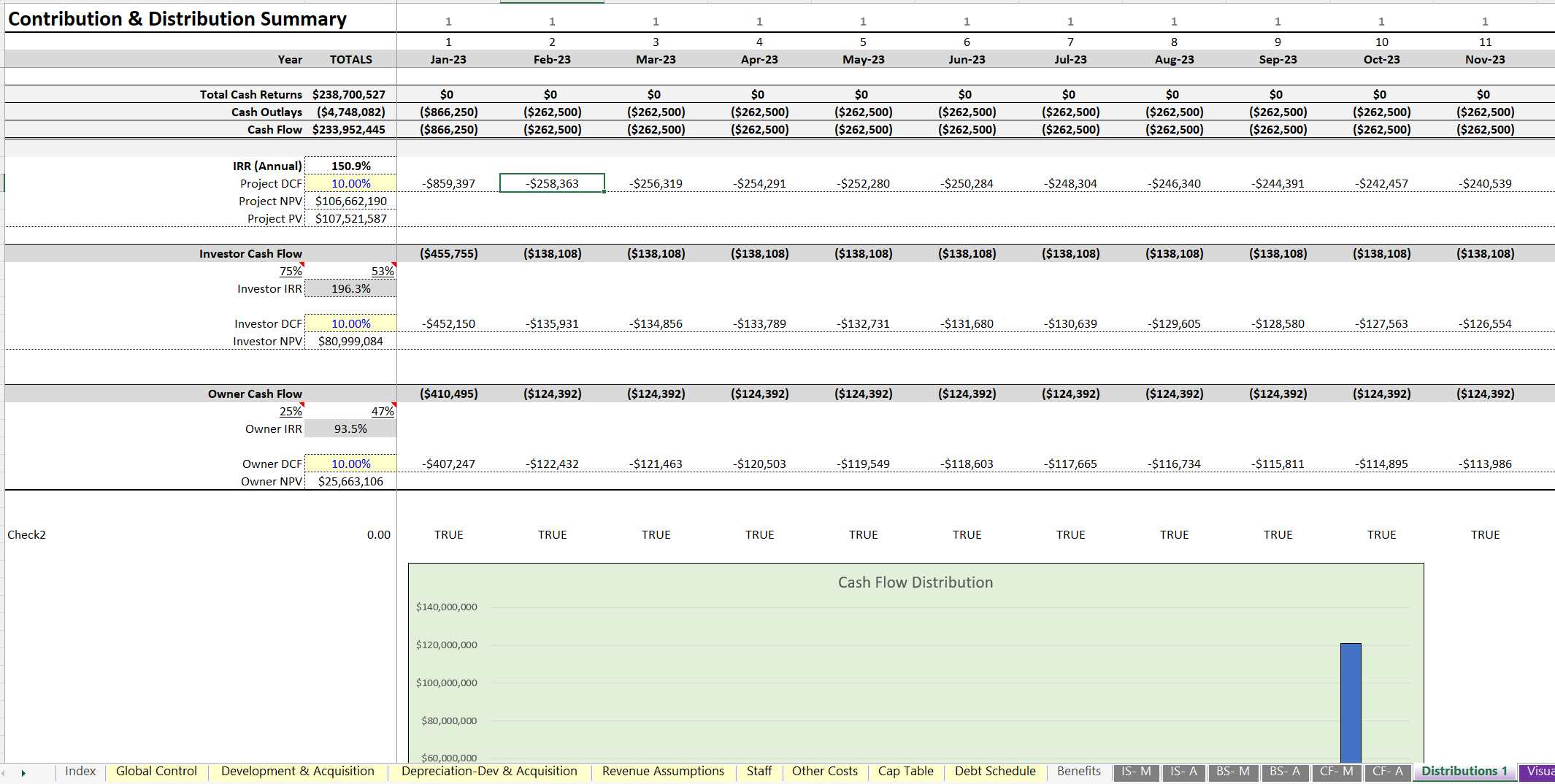
Task: Open the Global Control sheet
Action: (x=155, y=772)
